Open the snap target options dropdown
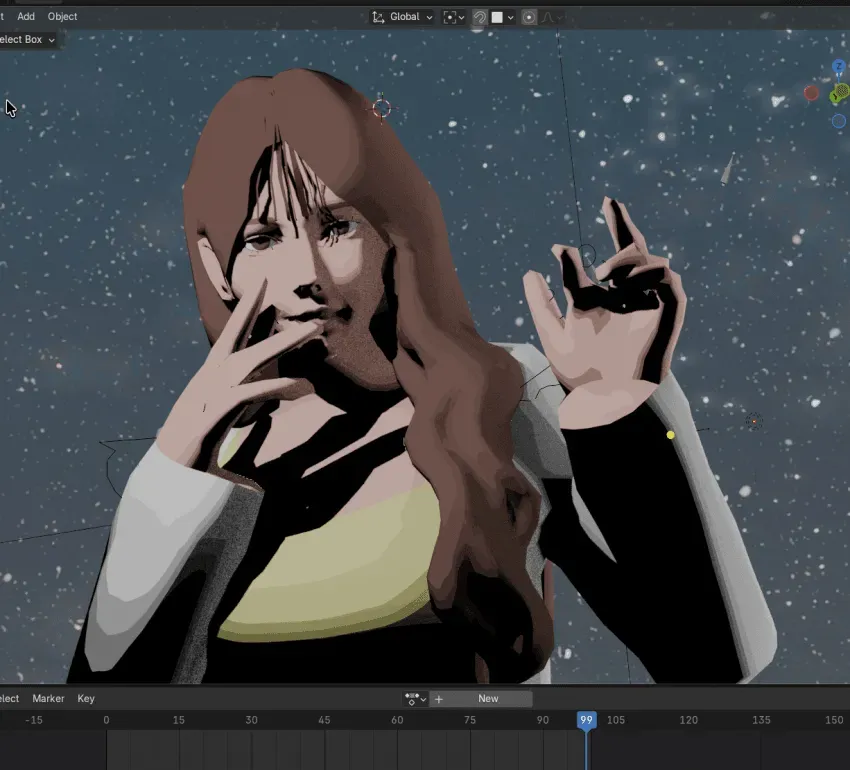 (x=510, y=17)
